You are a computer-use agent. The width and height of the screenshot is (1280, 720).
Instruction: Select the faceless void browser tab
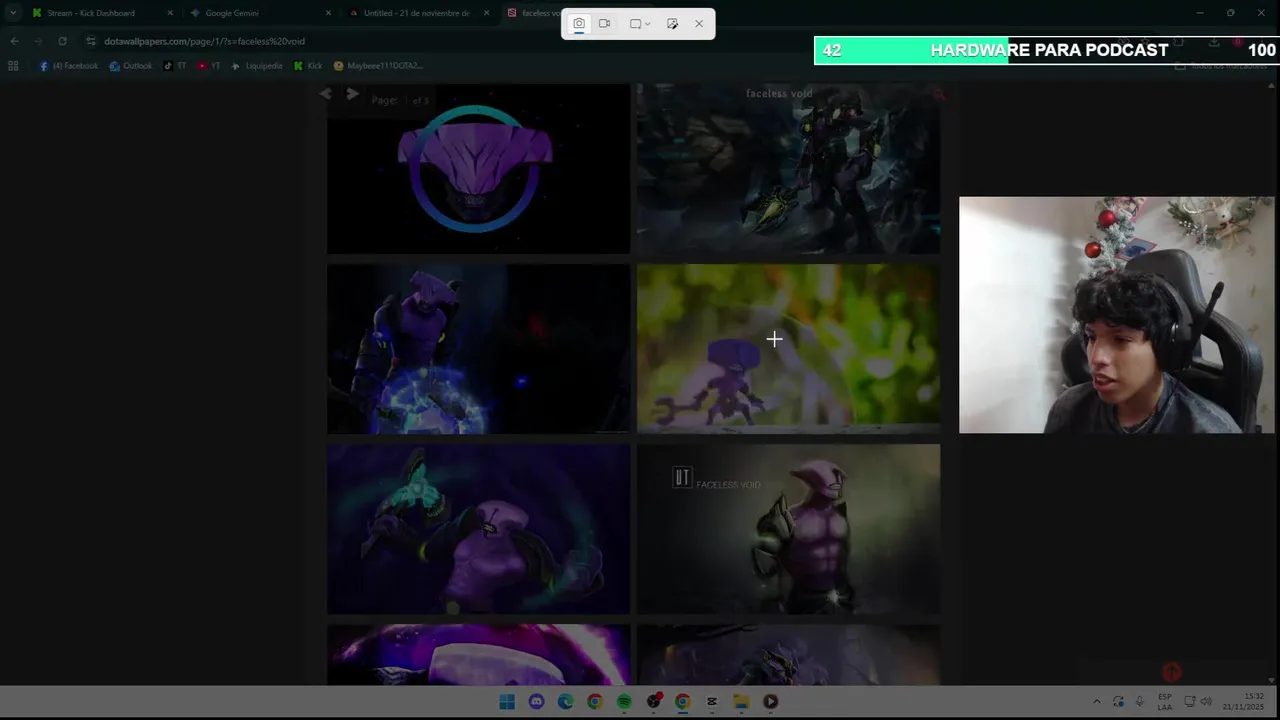535,13
